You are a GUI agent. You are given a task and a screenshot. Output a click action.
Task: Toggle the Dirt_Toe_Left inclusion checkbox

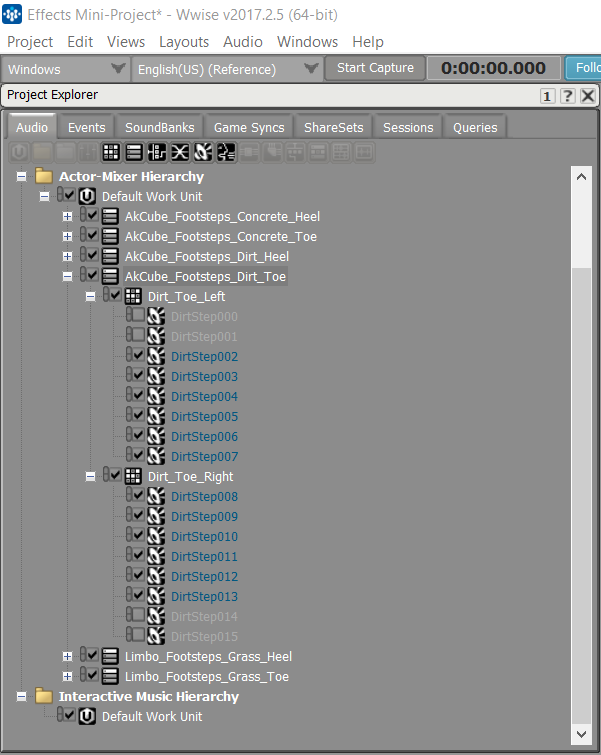116,294
